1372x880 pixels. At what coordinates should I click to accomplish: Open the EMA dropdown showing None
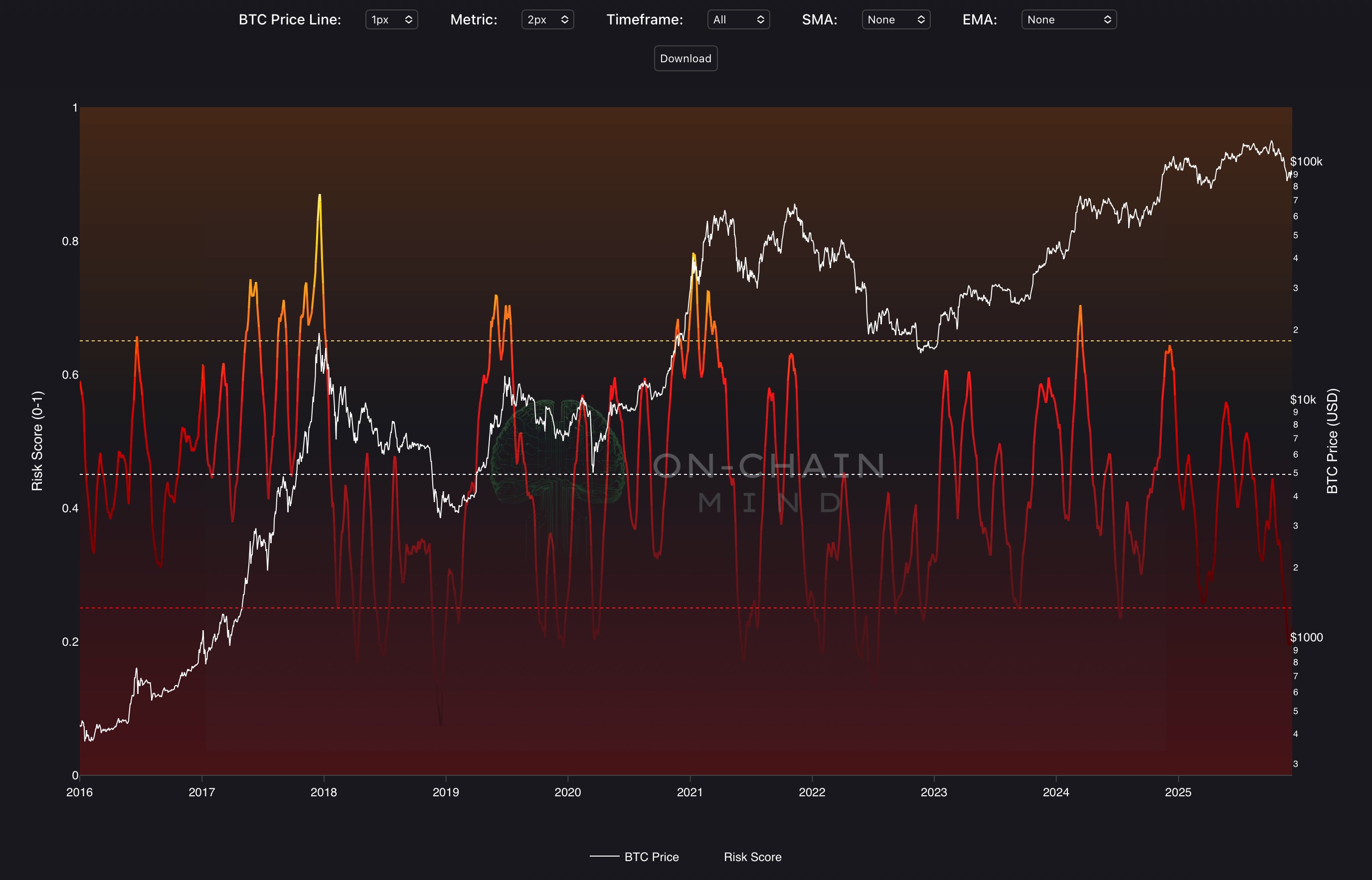[1068, 19]
